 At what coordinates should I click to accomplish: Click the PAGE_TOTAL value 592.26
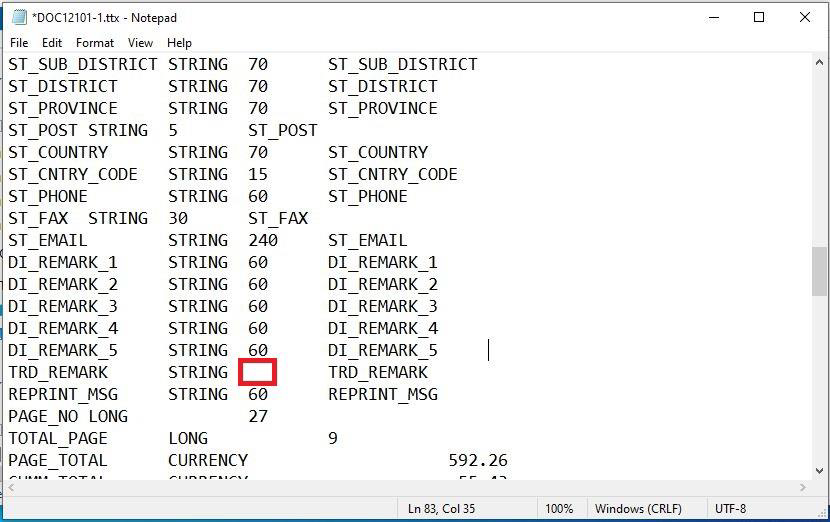click(x=478, y=460)
